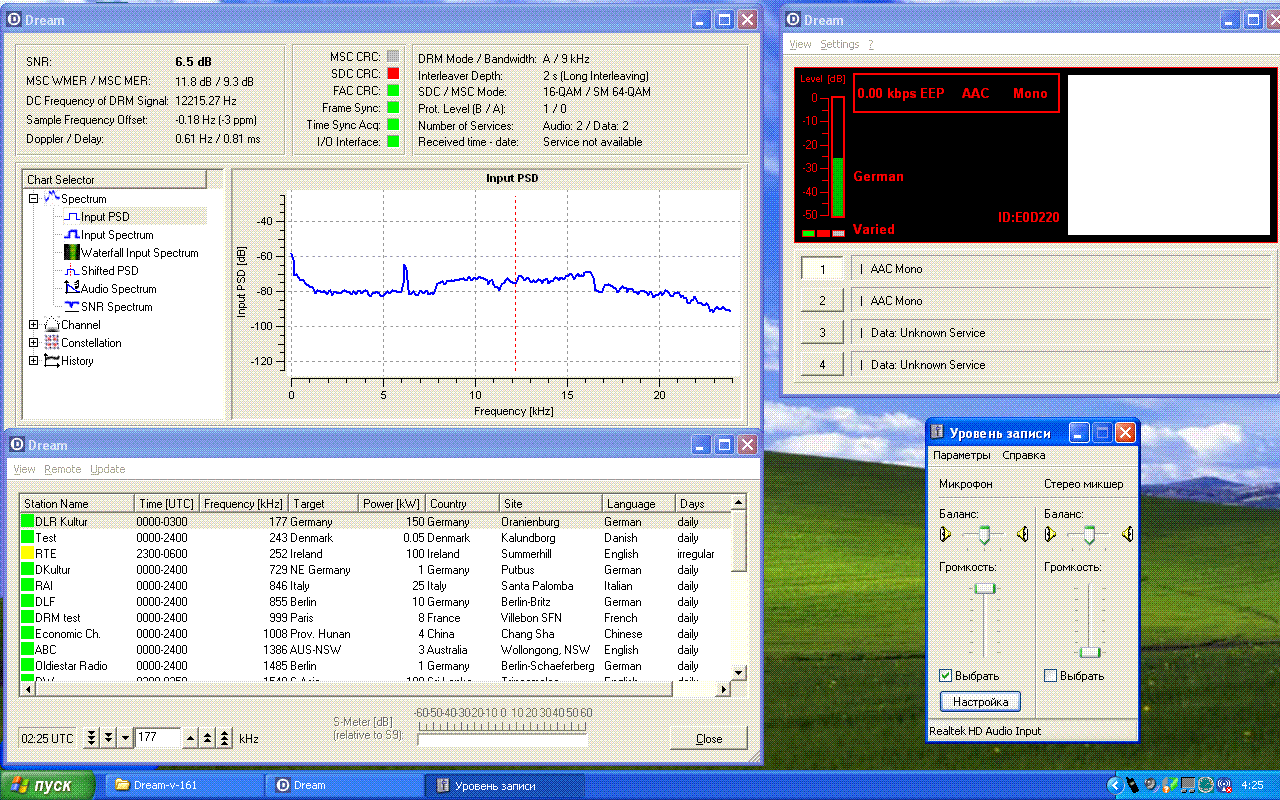The image size is (1280, 800).
Task: Choose the Input Spectrum chart item
Action: pos(116,235)
